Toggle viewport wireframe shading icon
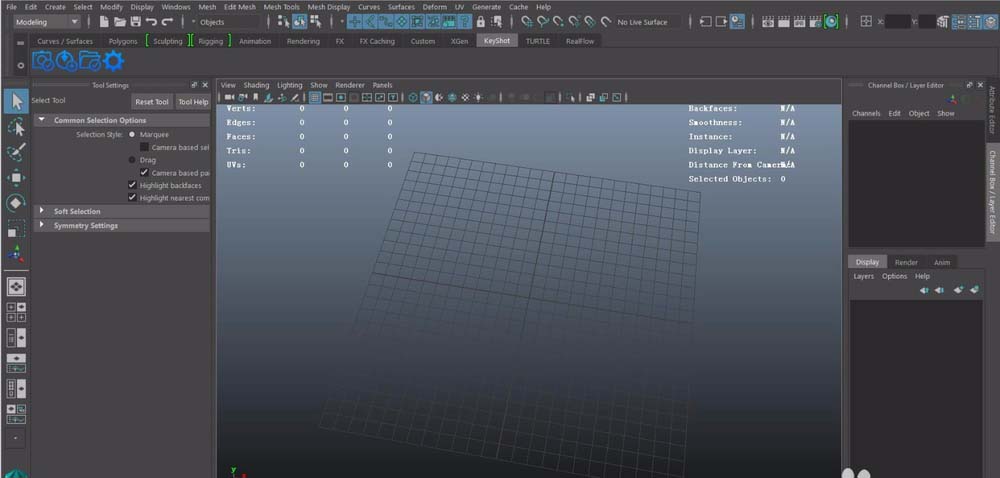1000x478 pixels. pyautogui.click(x=413, y=98)
